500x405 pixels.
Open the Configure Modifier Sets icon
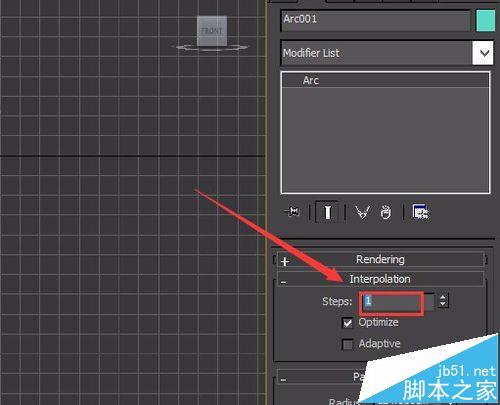[420, 212]
